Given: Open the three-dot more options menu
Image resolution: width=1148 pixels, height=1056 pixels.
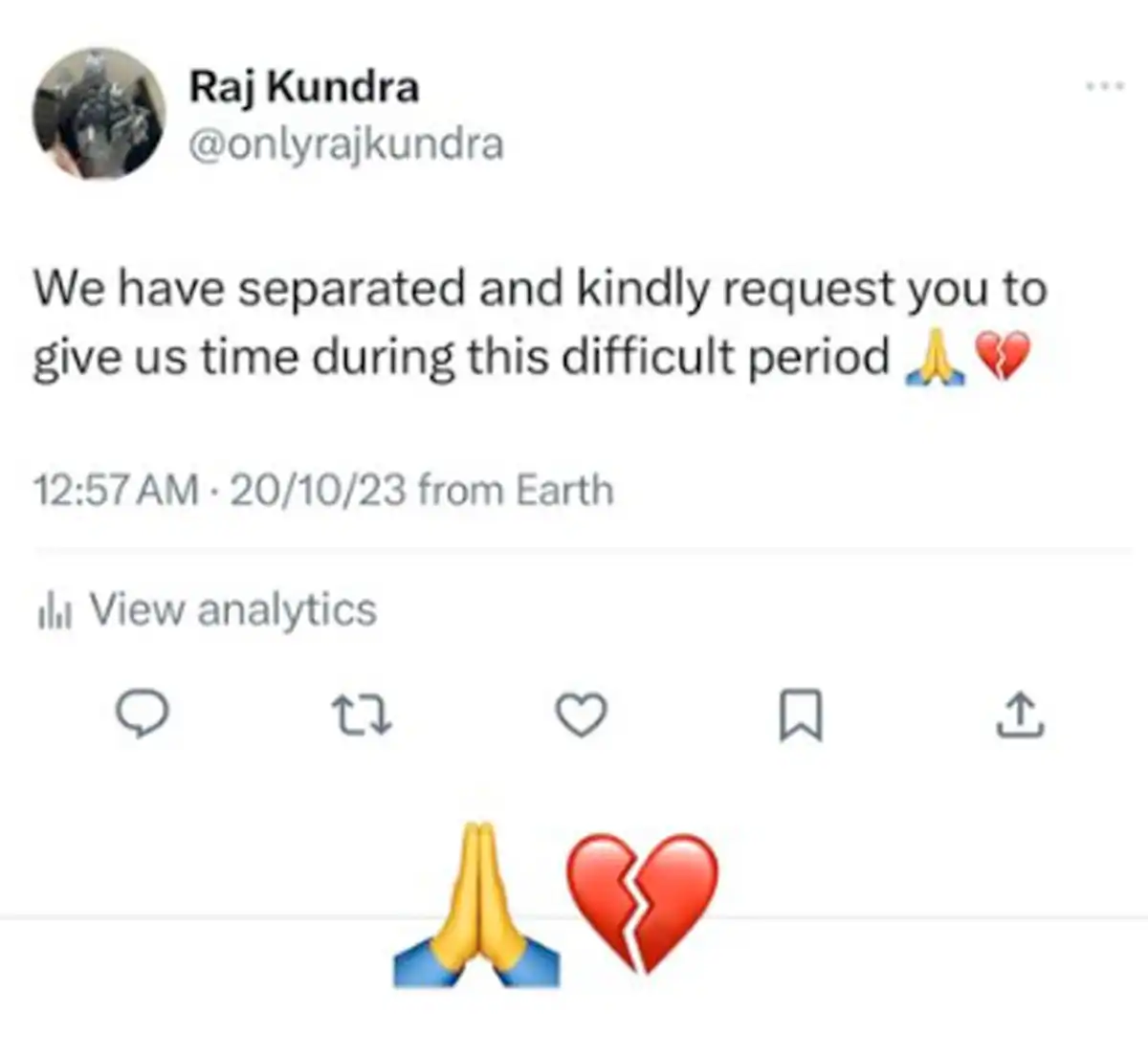Looking at the screenshot, I should pyautogui.click(x=1105, y=87).
